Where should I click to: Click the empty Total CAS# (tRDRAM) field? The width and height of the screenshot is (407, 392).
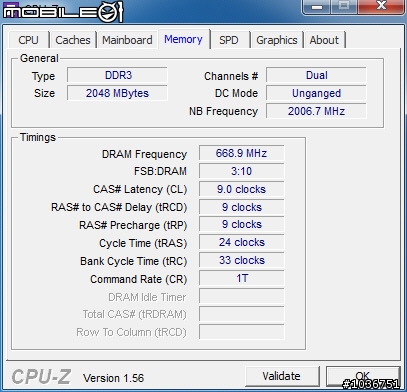tap(242, 314)
